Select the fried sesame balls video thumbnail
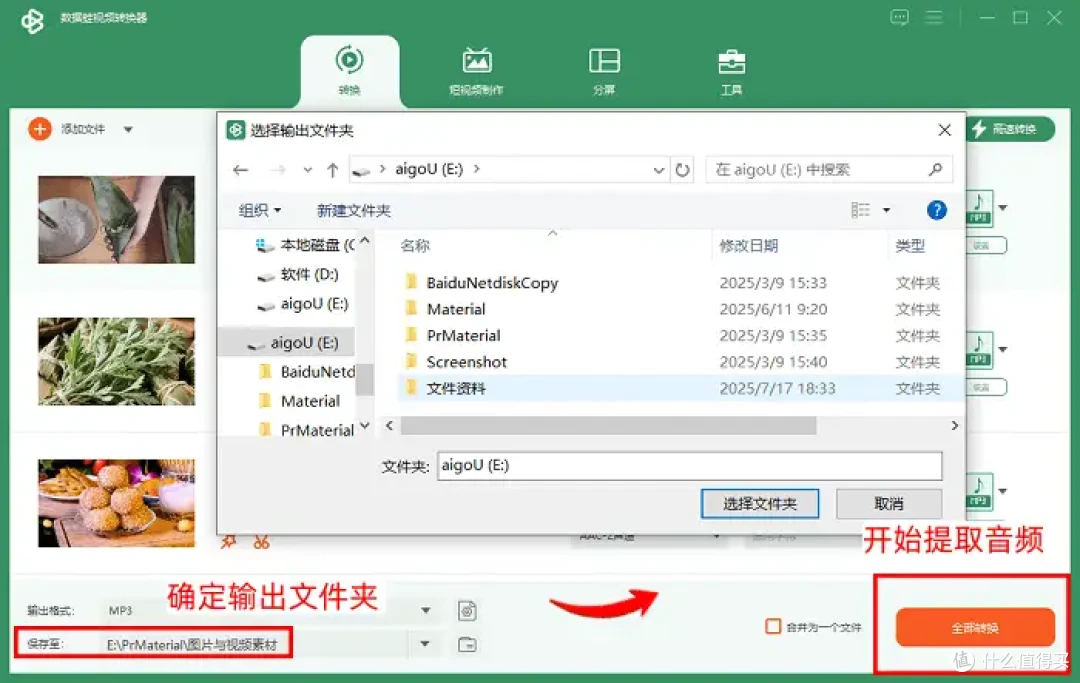The image size is (1080, 683). [116, 503]
